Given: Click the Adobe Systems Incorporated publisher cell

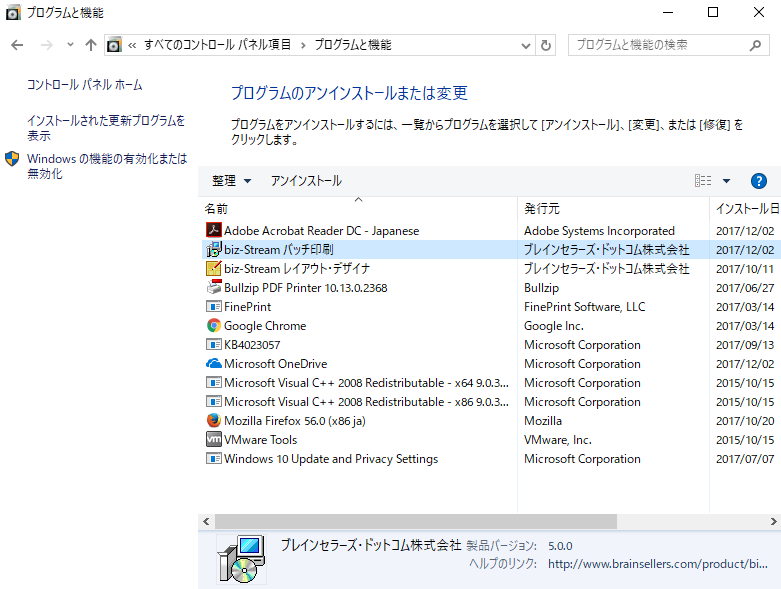Looking at the screenshot, I should [x=599, y=231].
